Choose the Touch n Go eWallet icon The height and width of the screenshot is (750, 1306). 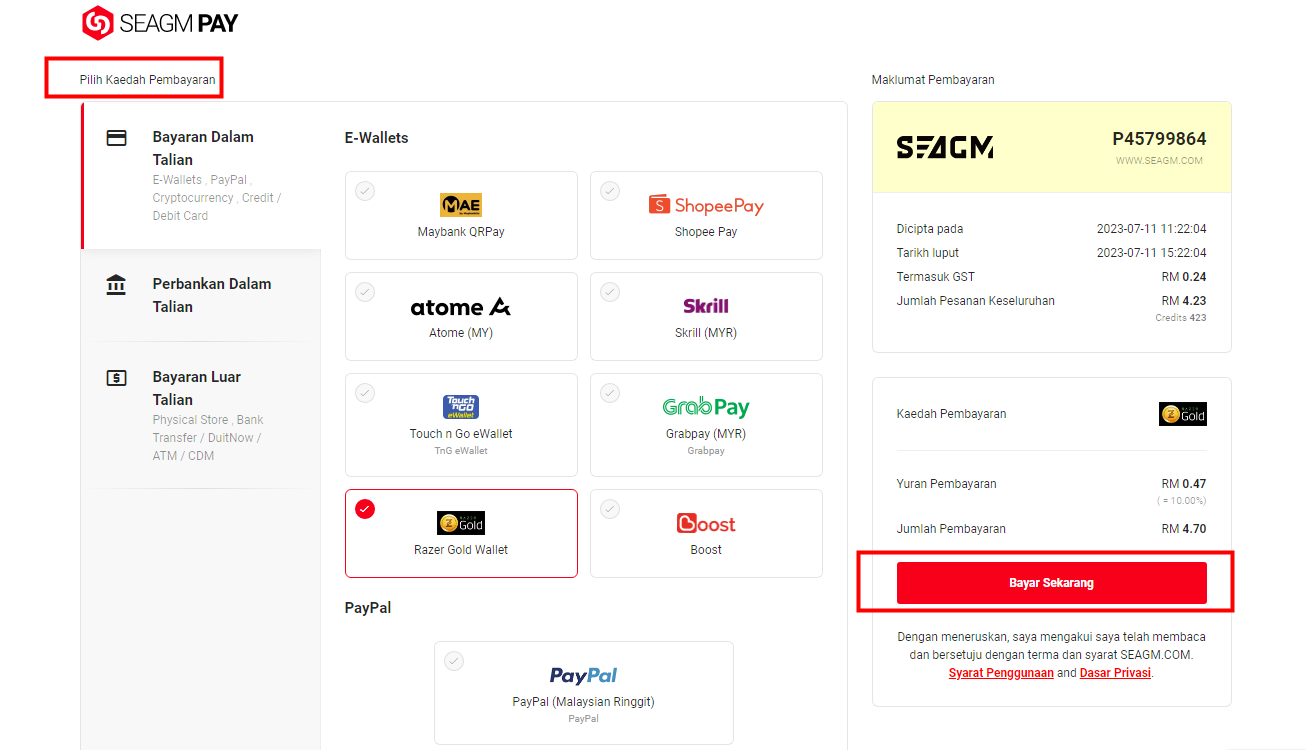tap(461, 407)
